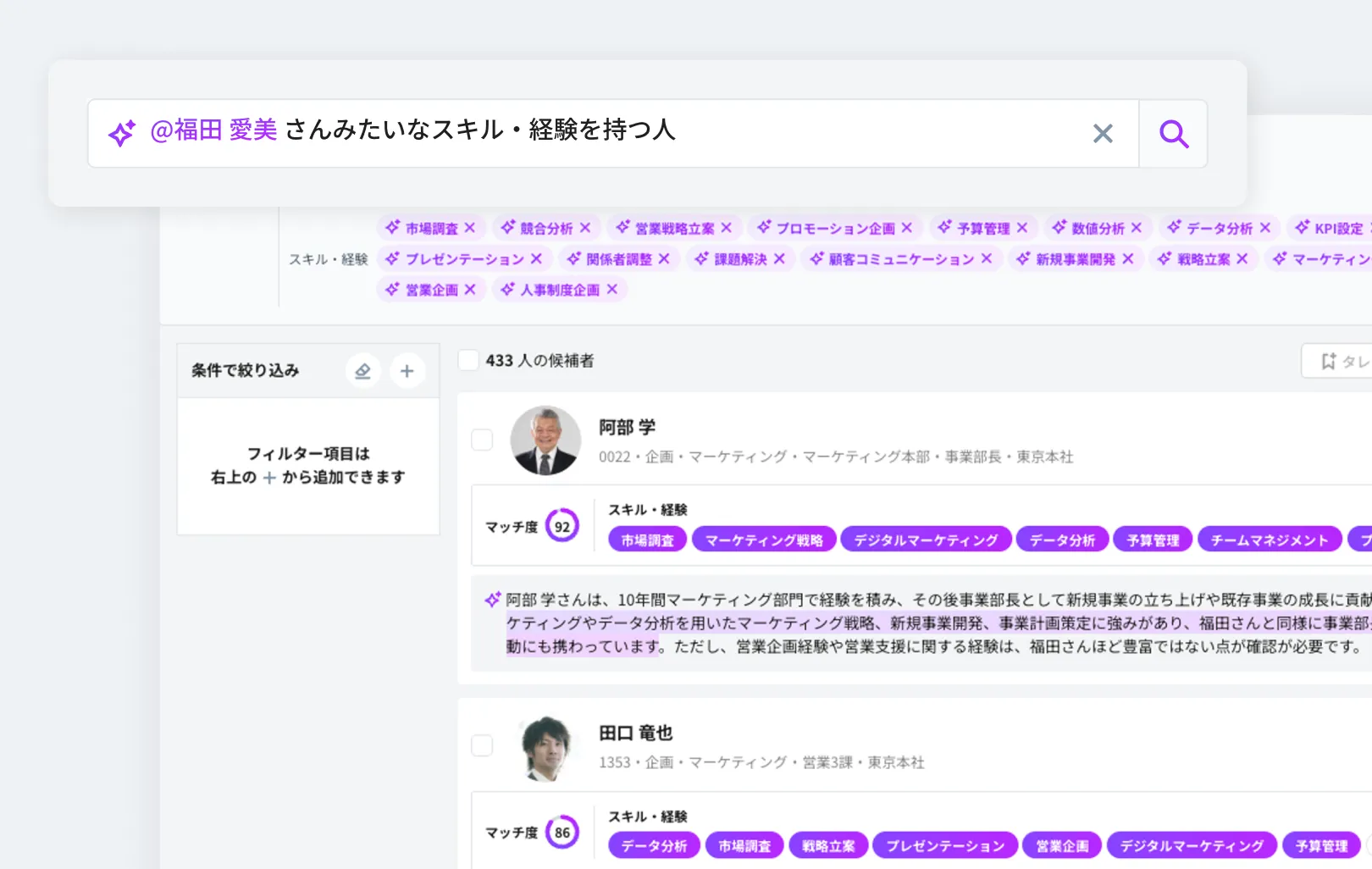Remove the 課題解決 skill tag via its X

[780, 258]
